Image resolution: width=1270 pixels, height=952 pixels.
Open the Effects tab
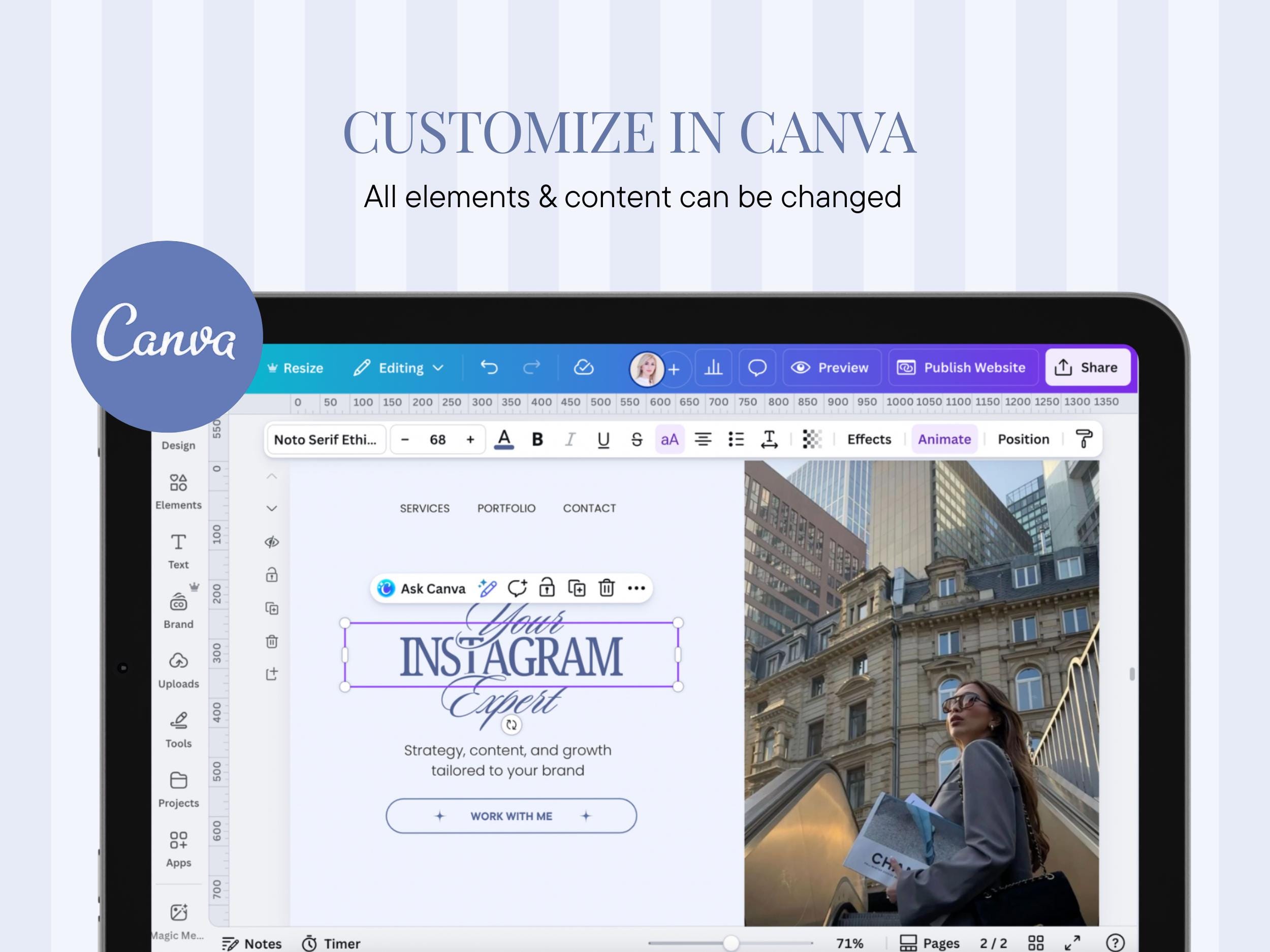869,439
